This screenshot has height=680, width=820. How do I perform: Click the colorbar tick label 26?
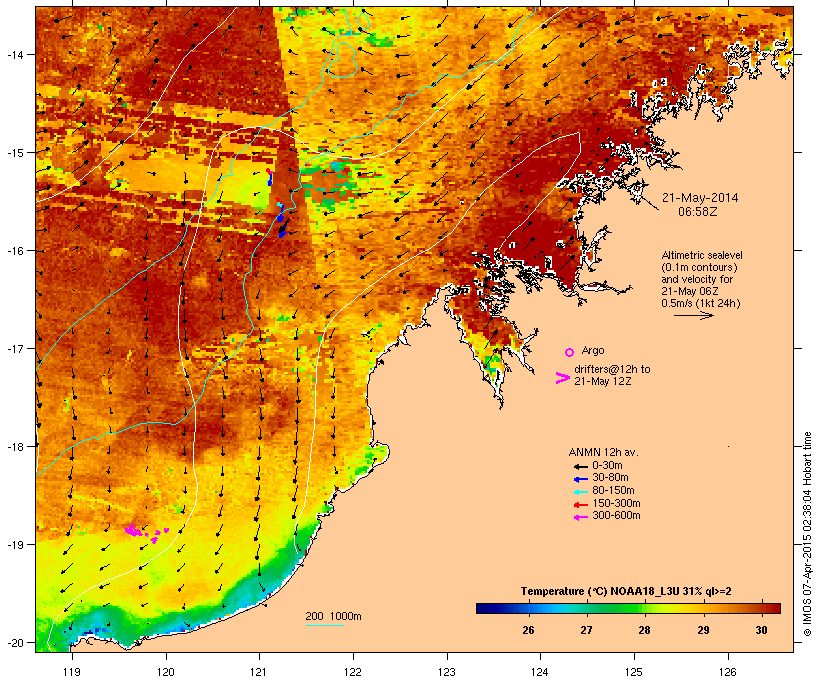coord(528,630)
